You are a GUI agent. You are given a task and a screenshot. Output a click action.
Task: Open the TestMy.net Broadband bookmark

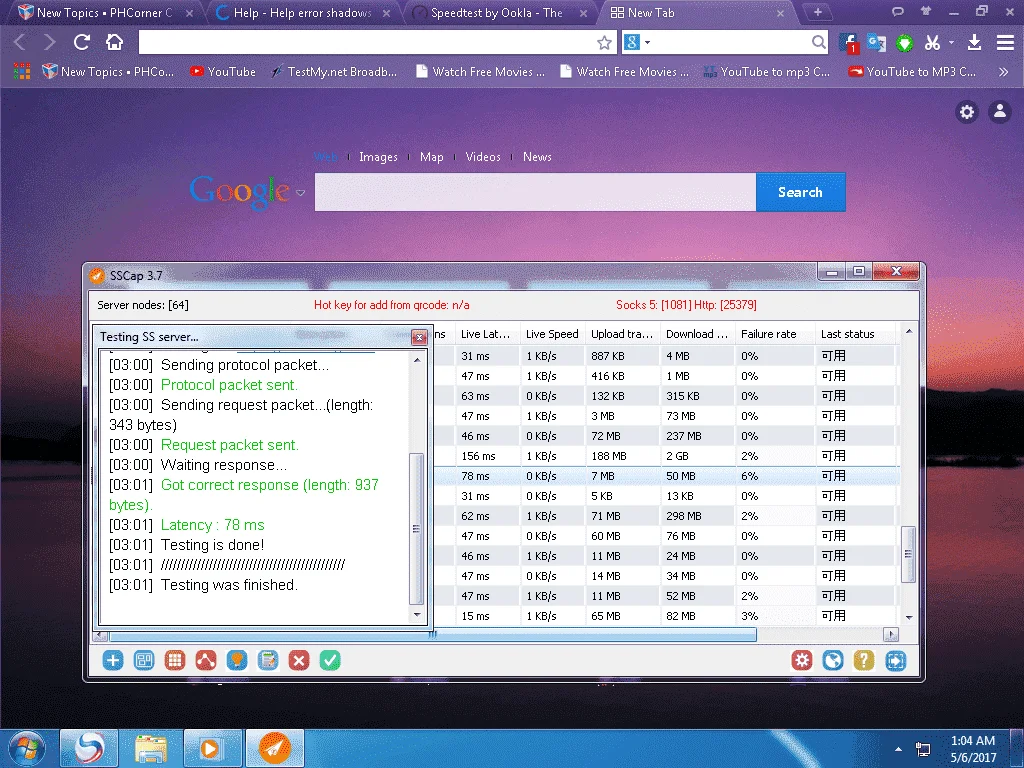[334, 72]
